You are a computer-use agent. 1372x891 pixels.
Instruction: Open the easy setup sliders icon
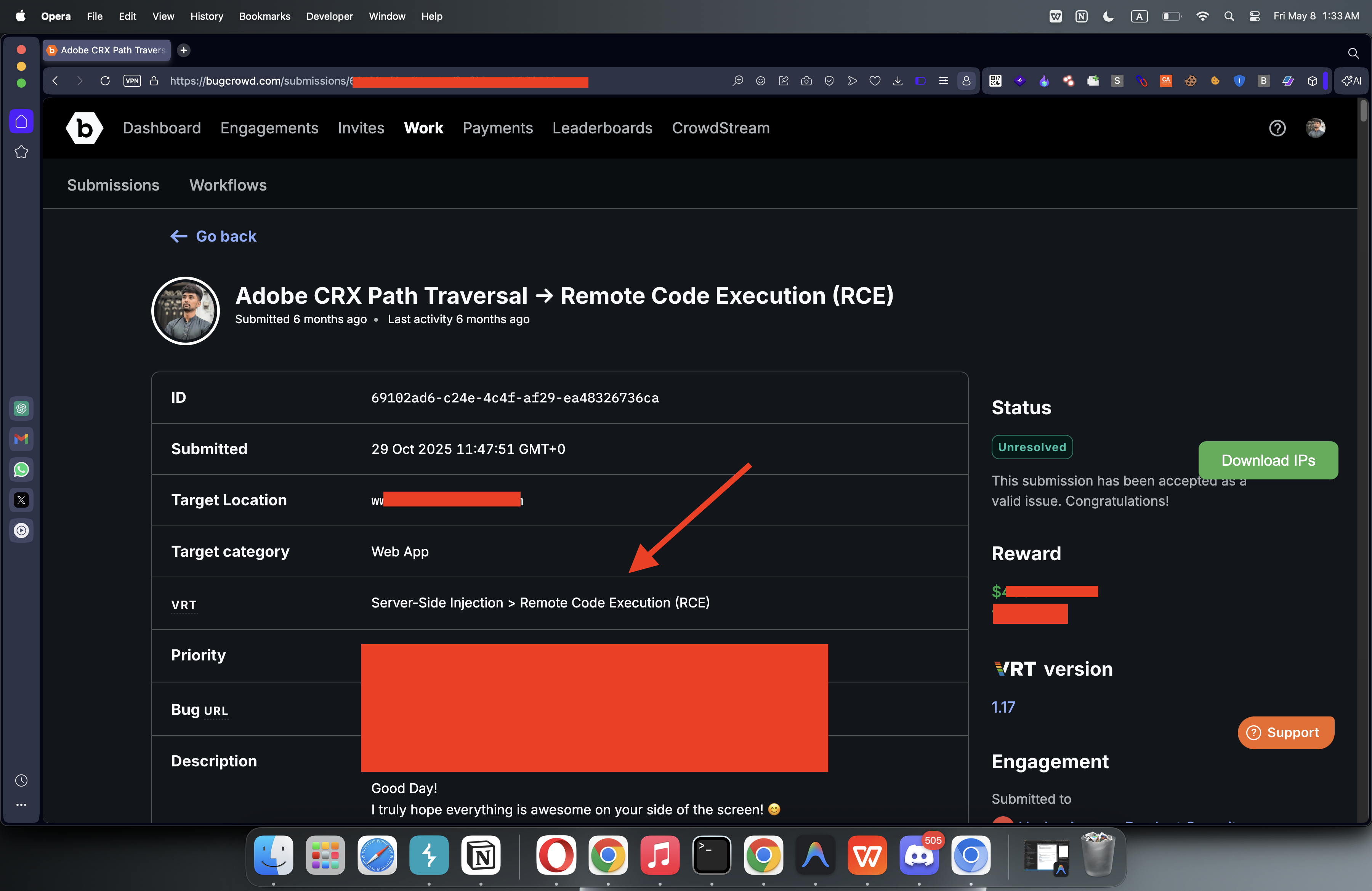pos(944,81)
